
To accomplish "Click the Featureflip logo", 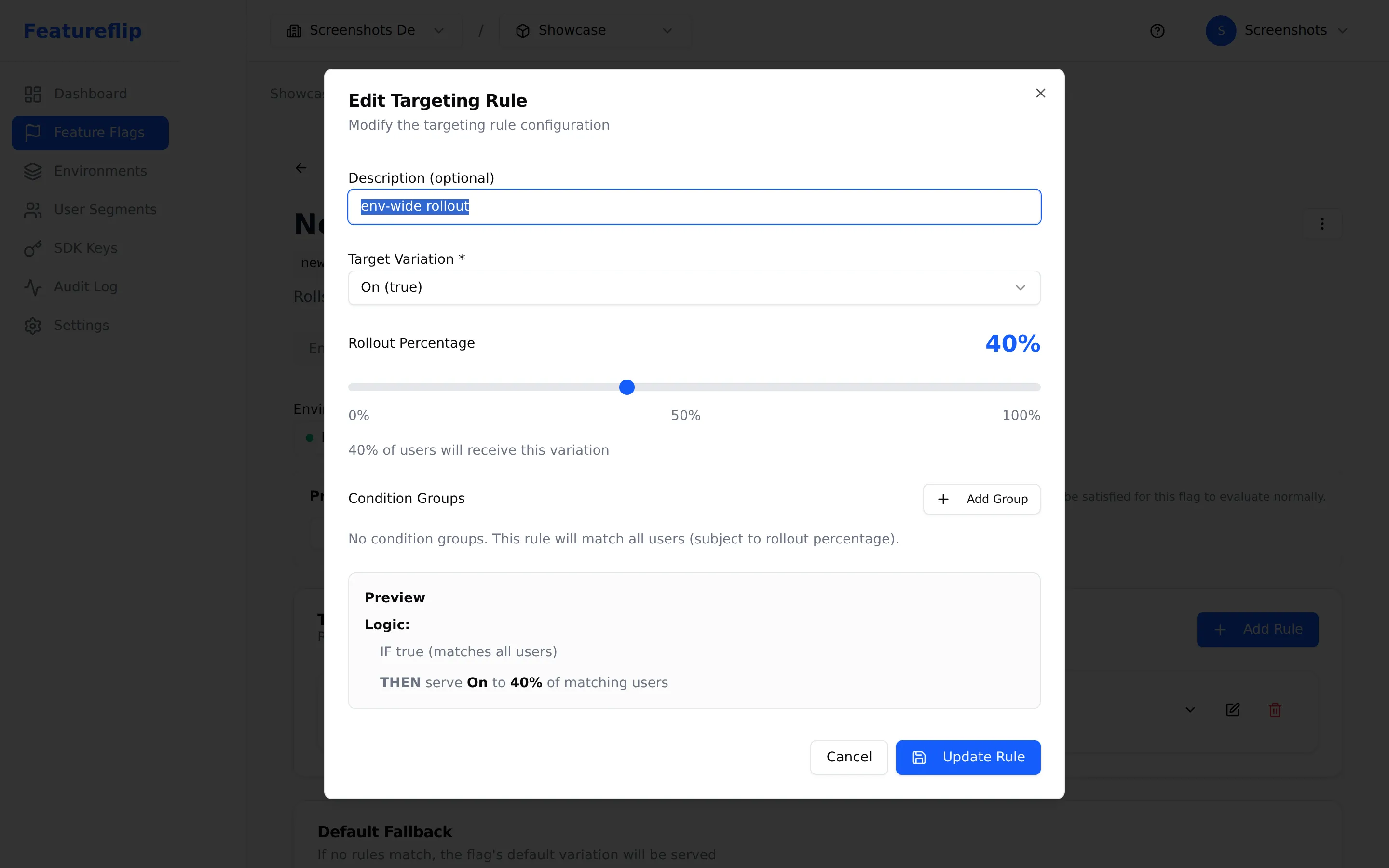I will click(82, 30).
